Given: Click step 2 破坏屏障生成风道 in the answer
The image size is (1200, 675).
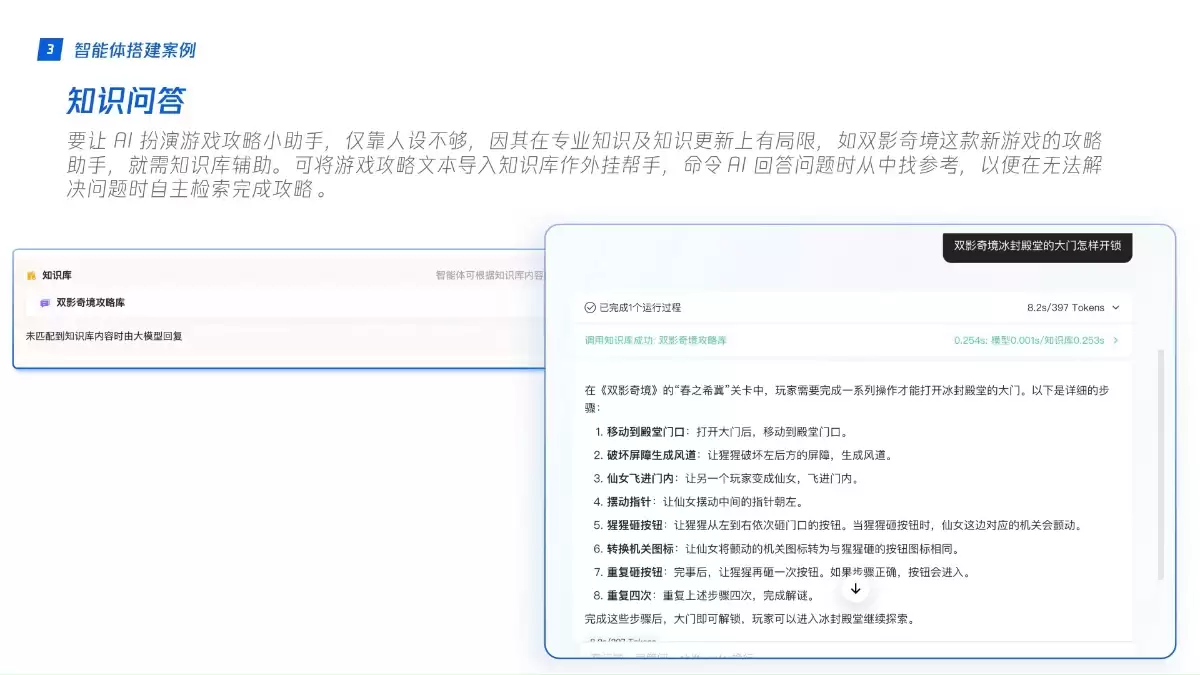Looking at the screenshot, I should pyautogui.click(x=742, y=455).
